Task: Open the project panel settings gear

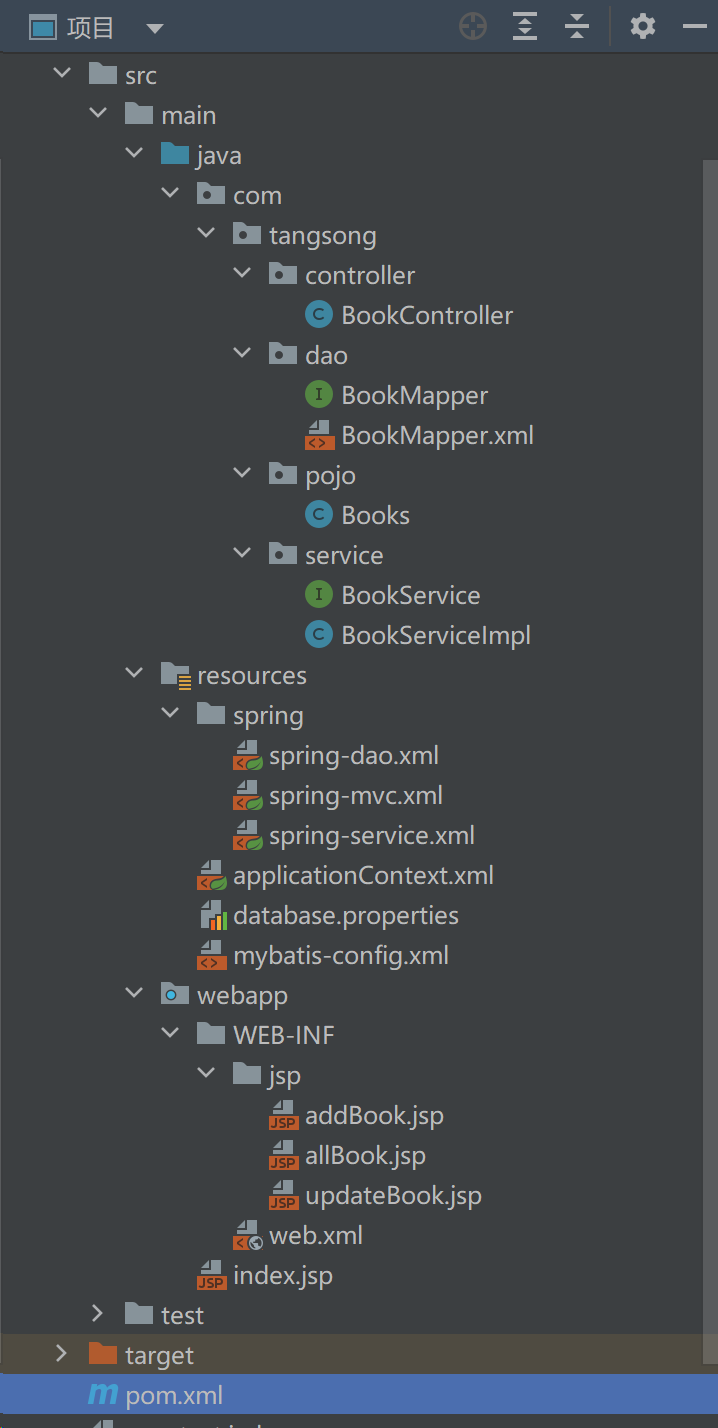Action: [643, 26]
